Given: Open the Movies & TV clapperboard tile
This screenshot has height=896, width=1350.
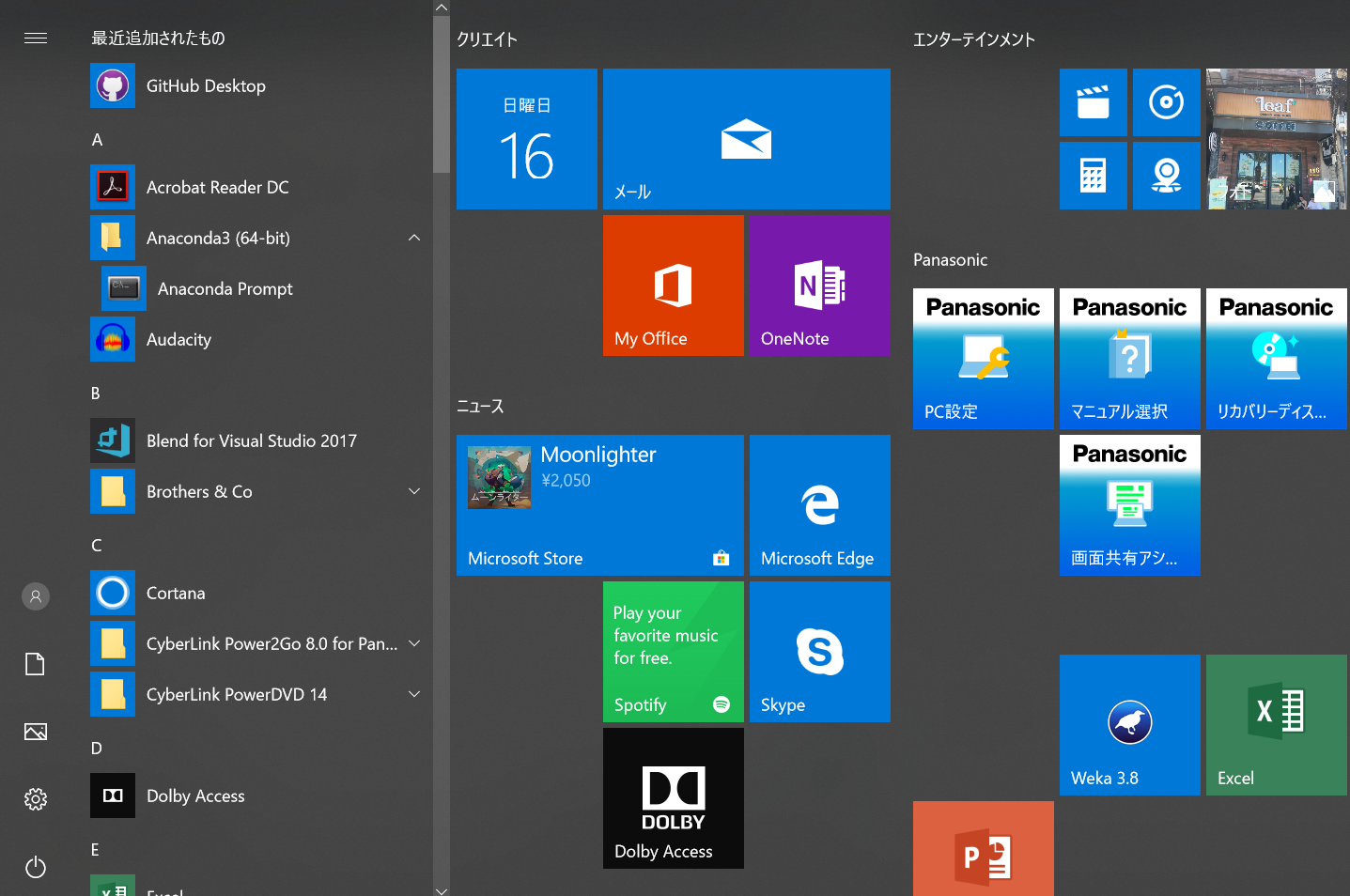Looking at the screenshot, I should (x=1094, y=102).
